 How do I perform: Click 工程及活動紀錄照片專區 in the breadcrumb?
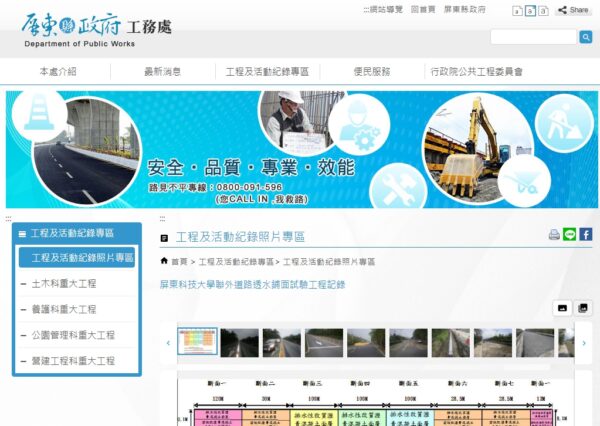pyautogui.click(x=329, y=262)
